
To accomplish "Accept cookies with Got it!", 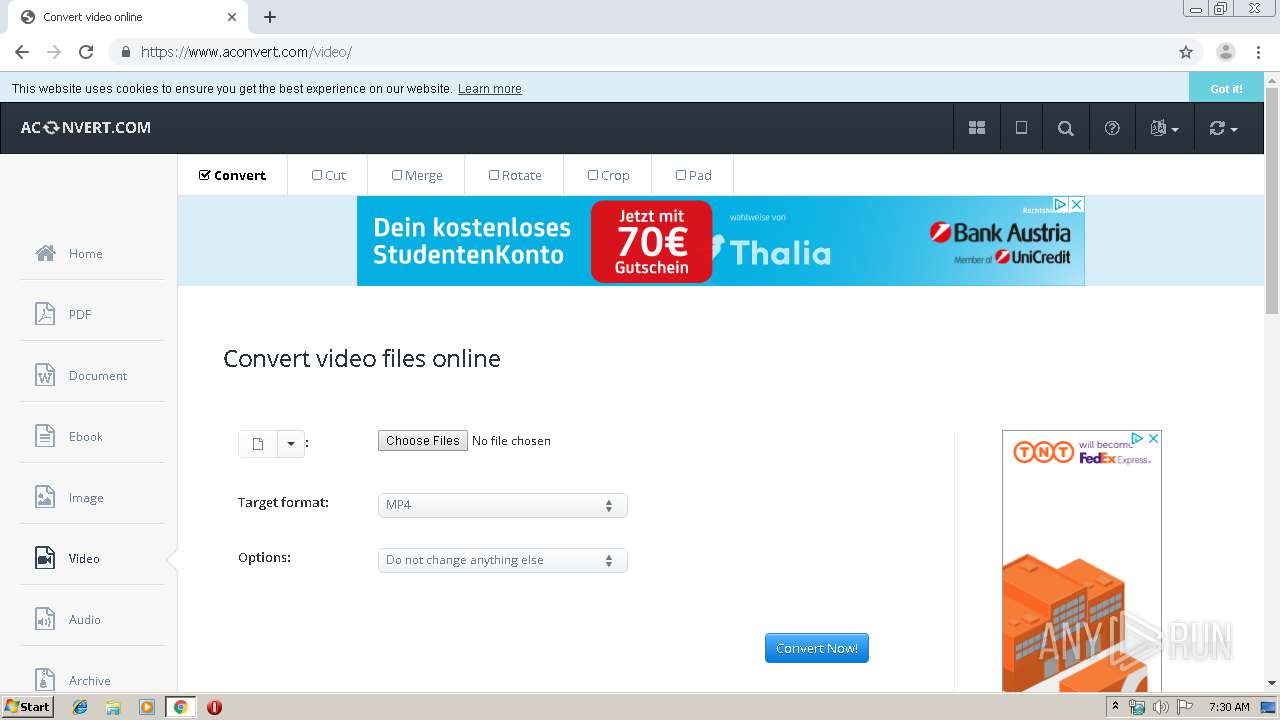I will (1226, 88).
